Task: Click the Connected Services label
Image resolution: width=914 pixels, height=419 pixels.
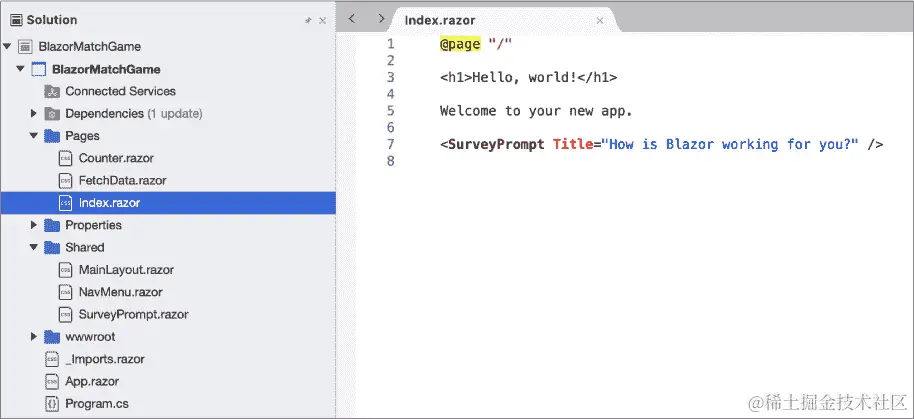Action: [121, 91]
